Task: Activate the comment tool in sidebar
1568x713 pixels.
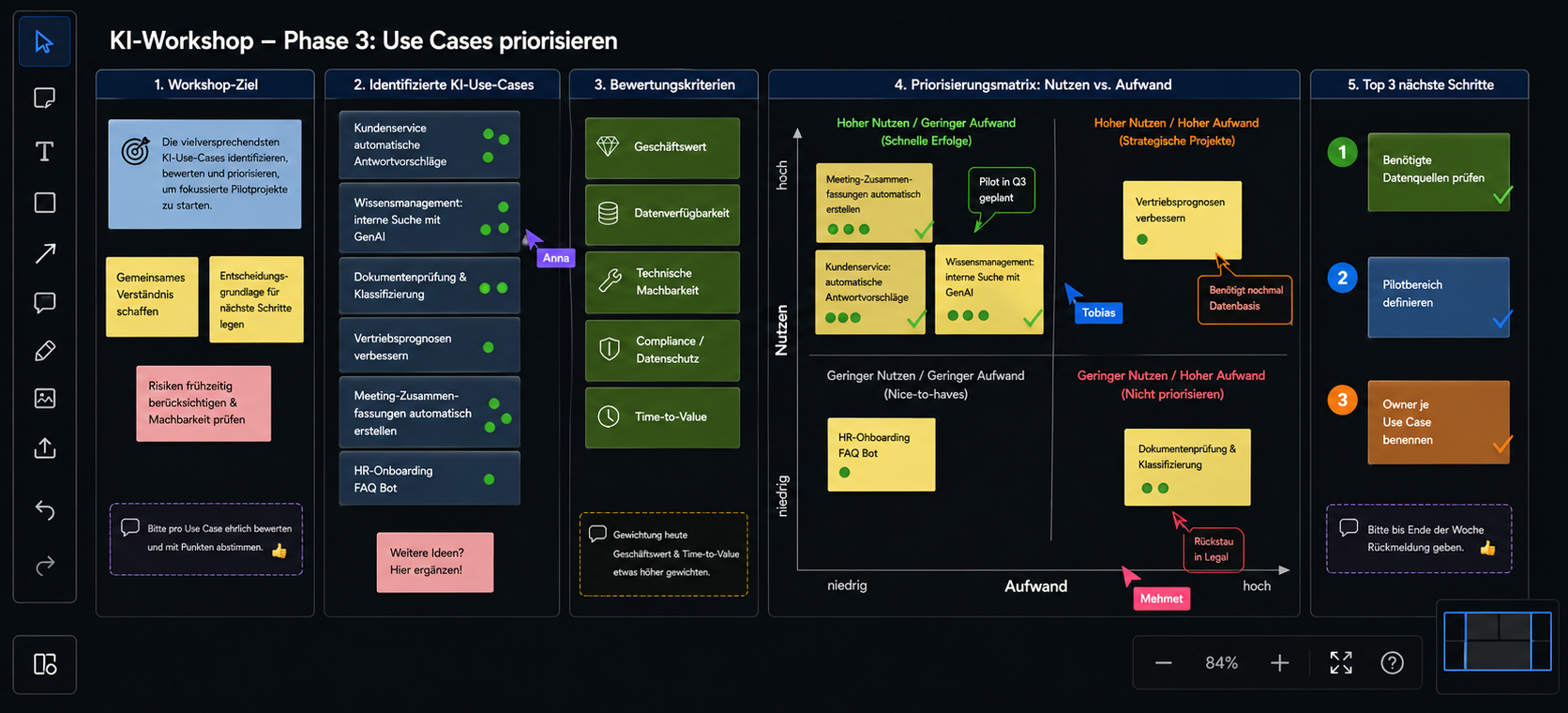Action: [x=44, y=302]
